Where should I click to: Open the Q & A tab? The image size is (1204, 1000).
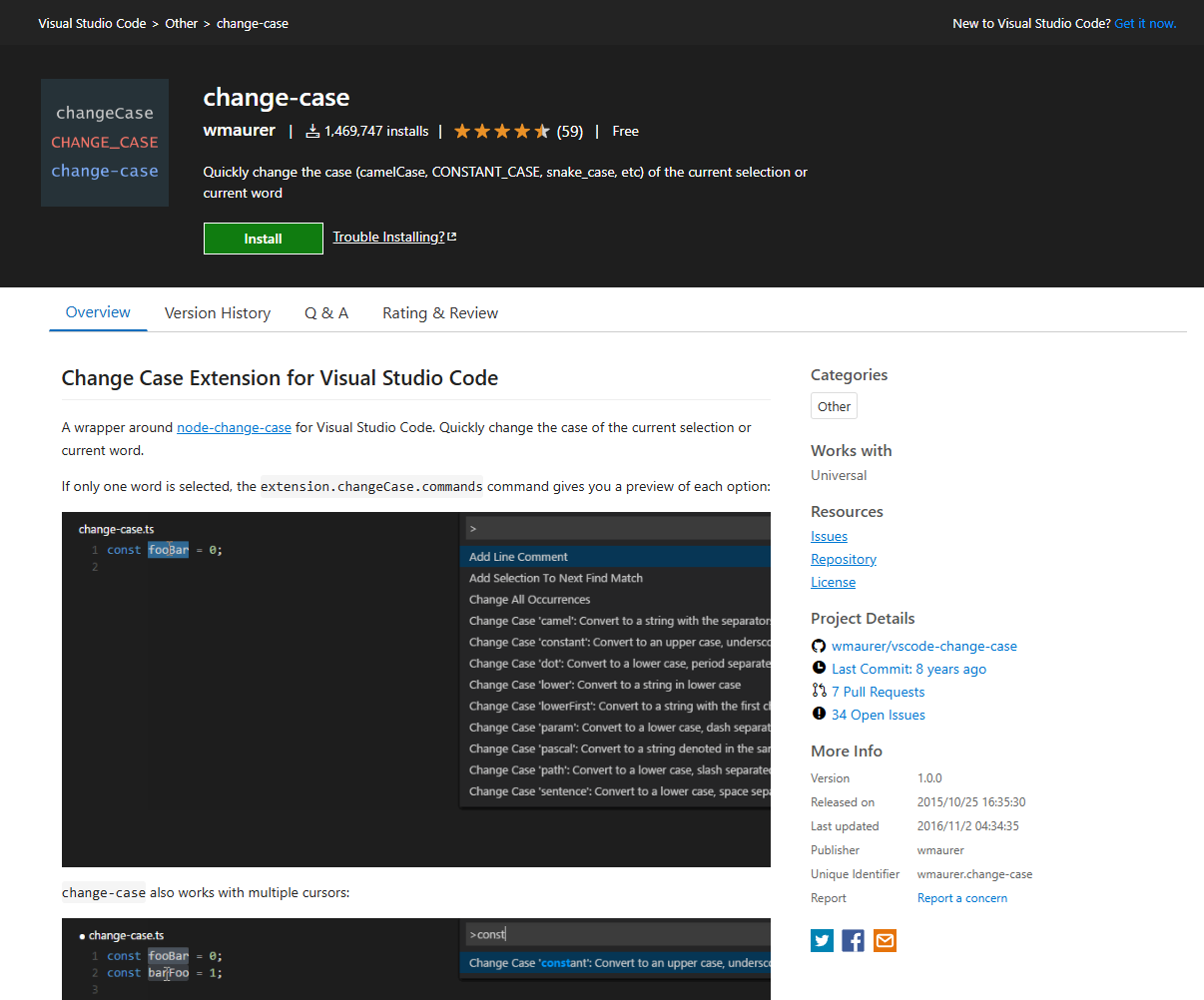326,313
